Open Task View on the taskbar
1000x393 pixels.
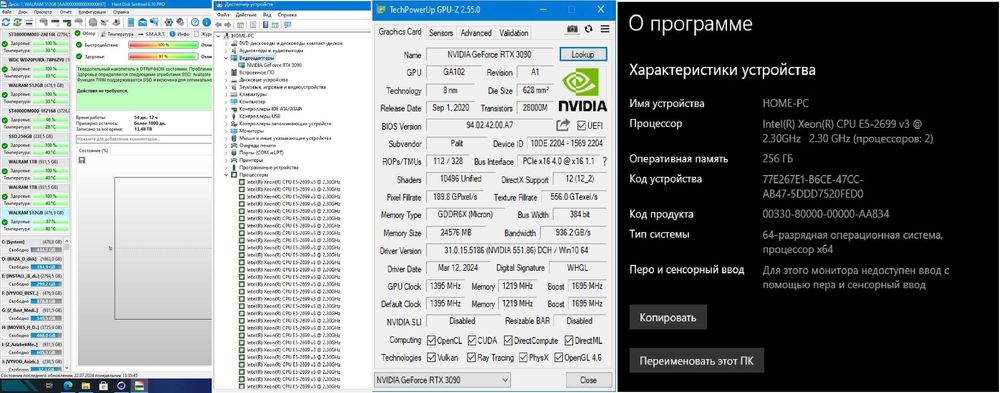pos(50,385)
